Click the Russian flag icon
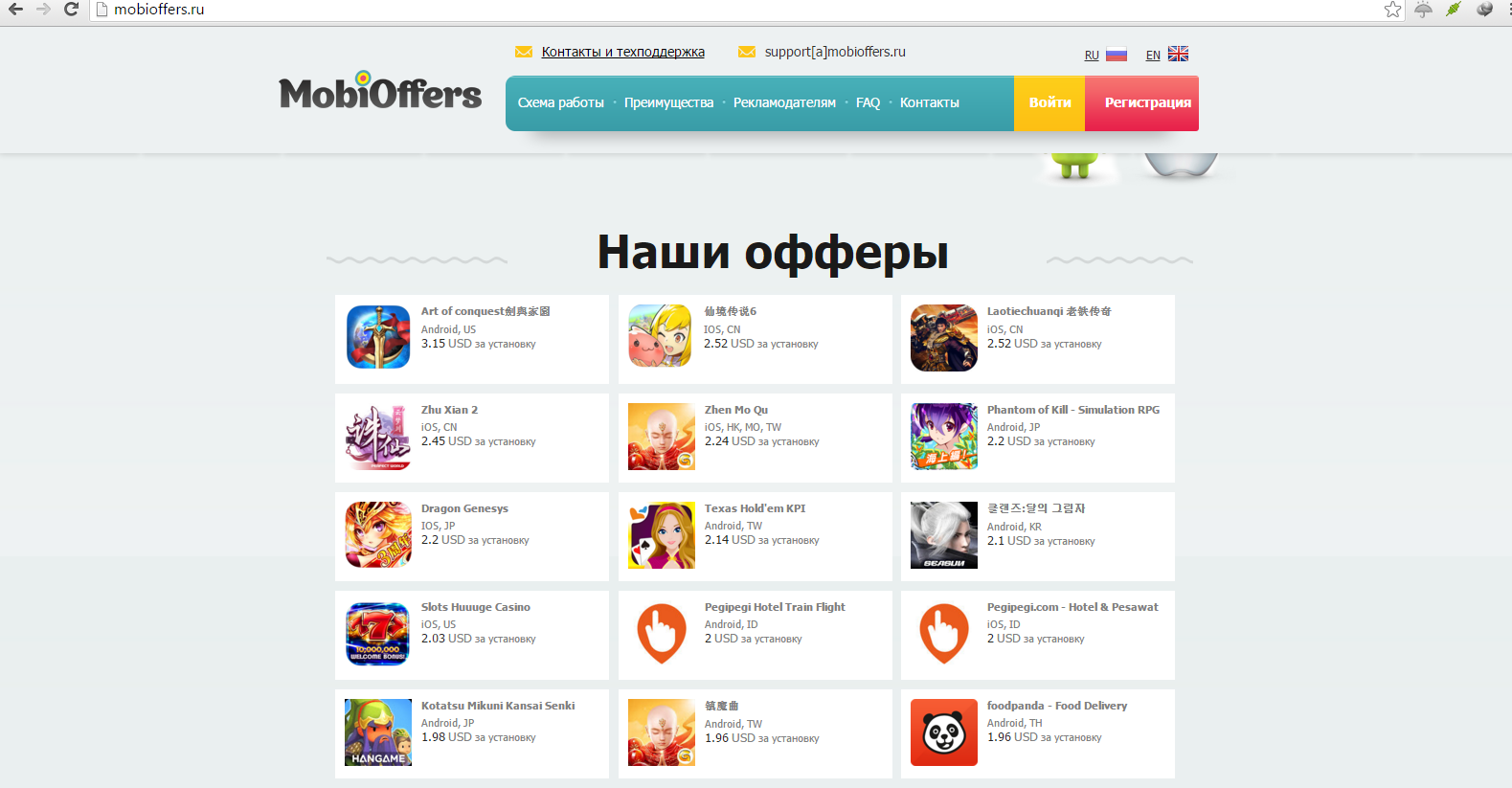Screen dimensions: 1512x788 point(1117,55)
